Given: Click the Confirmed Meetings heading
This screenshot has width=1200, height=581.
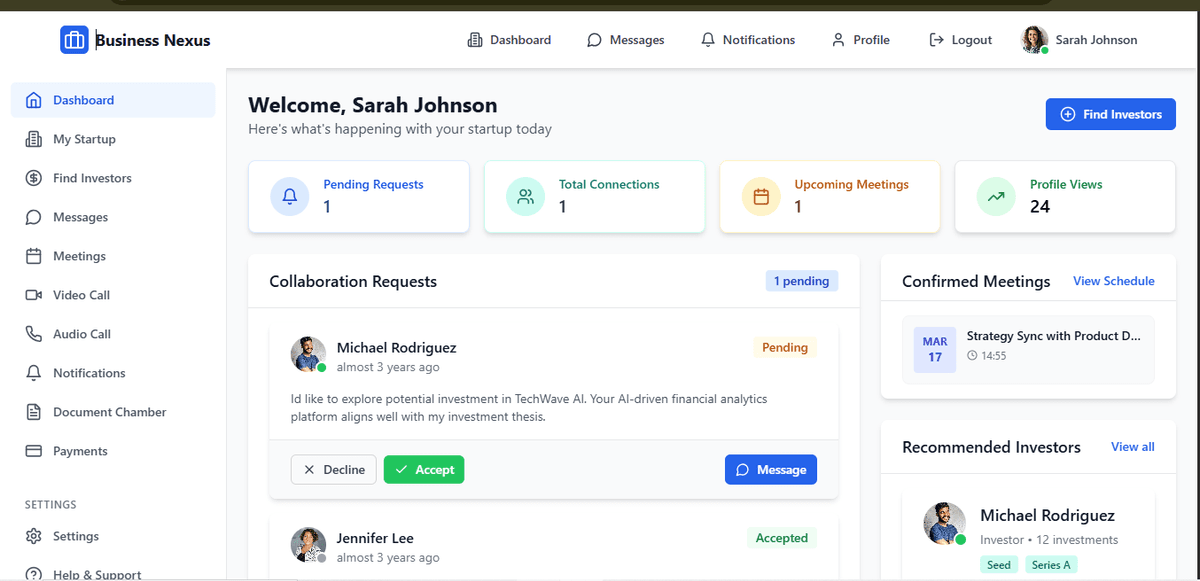Looking at the screenshot, I should tap(976, 282).
